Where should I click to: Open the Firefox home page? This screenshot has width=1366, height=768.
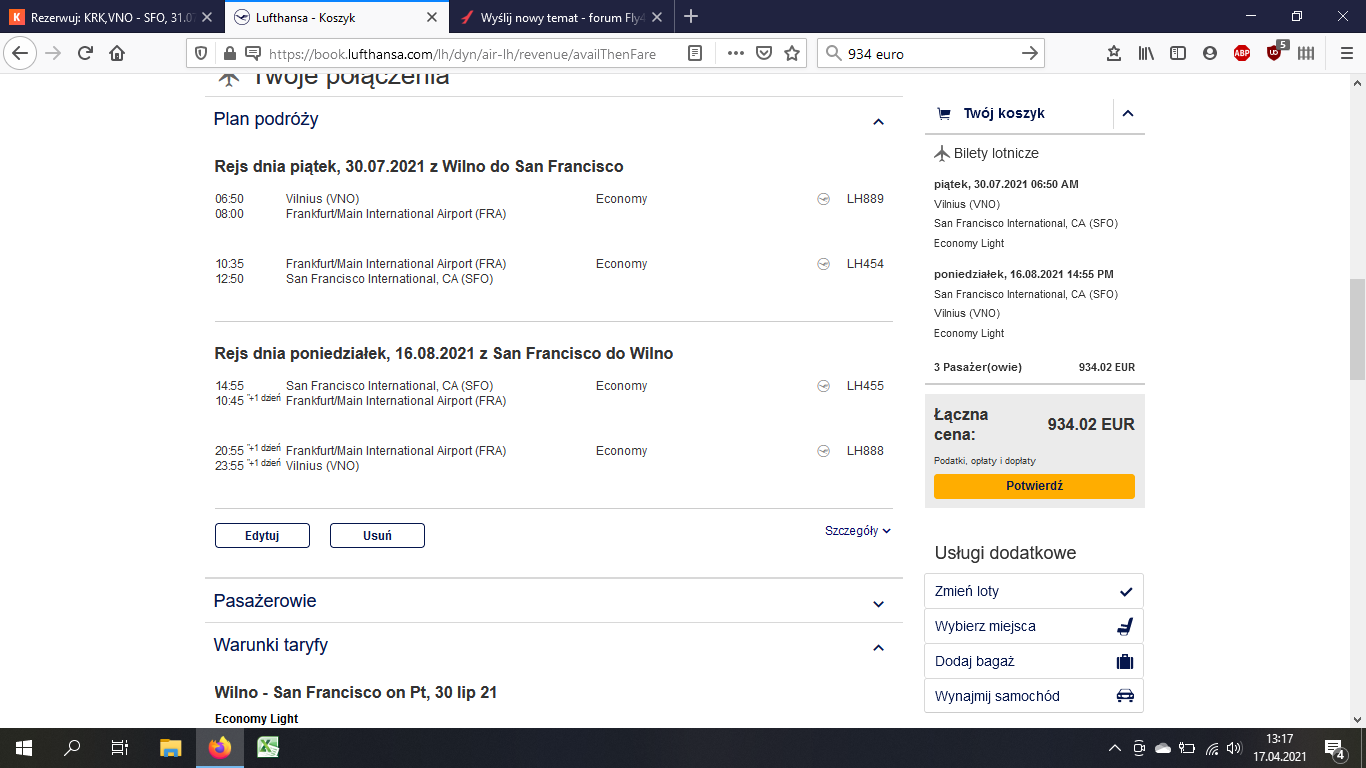[117, 54]
